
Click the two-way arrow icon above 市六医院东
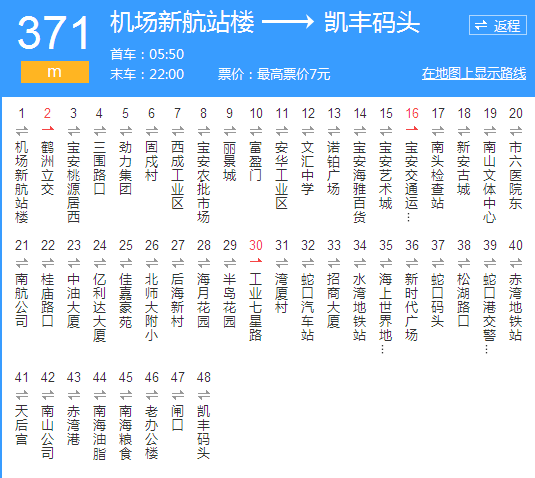[516, 131]
